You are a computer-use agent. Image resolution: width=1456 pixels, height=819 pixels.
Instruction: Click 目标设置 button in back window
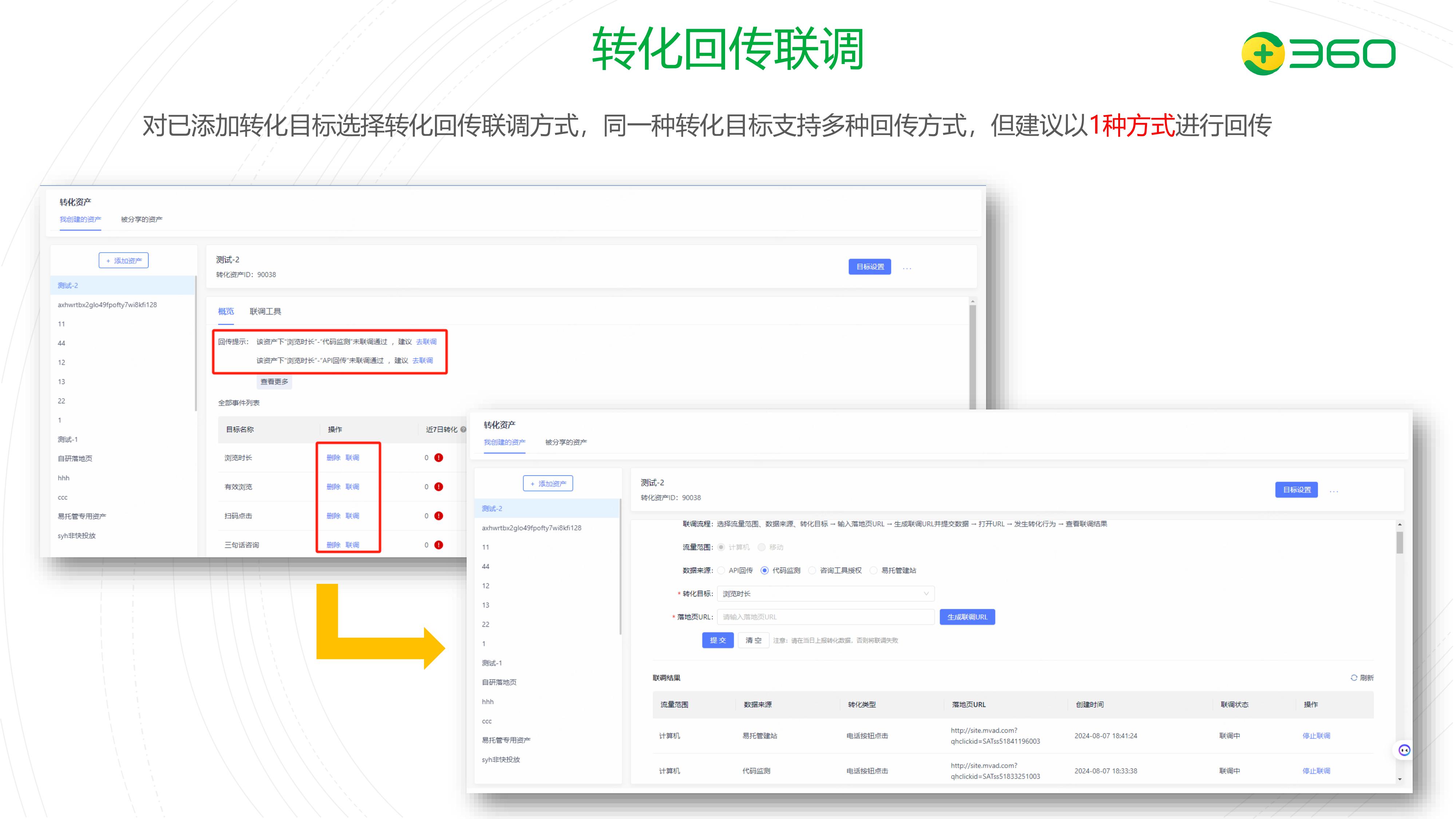[870, 267]
